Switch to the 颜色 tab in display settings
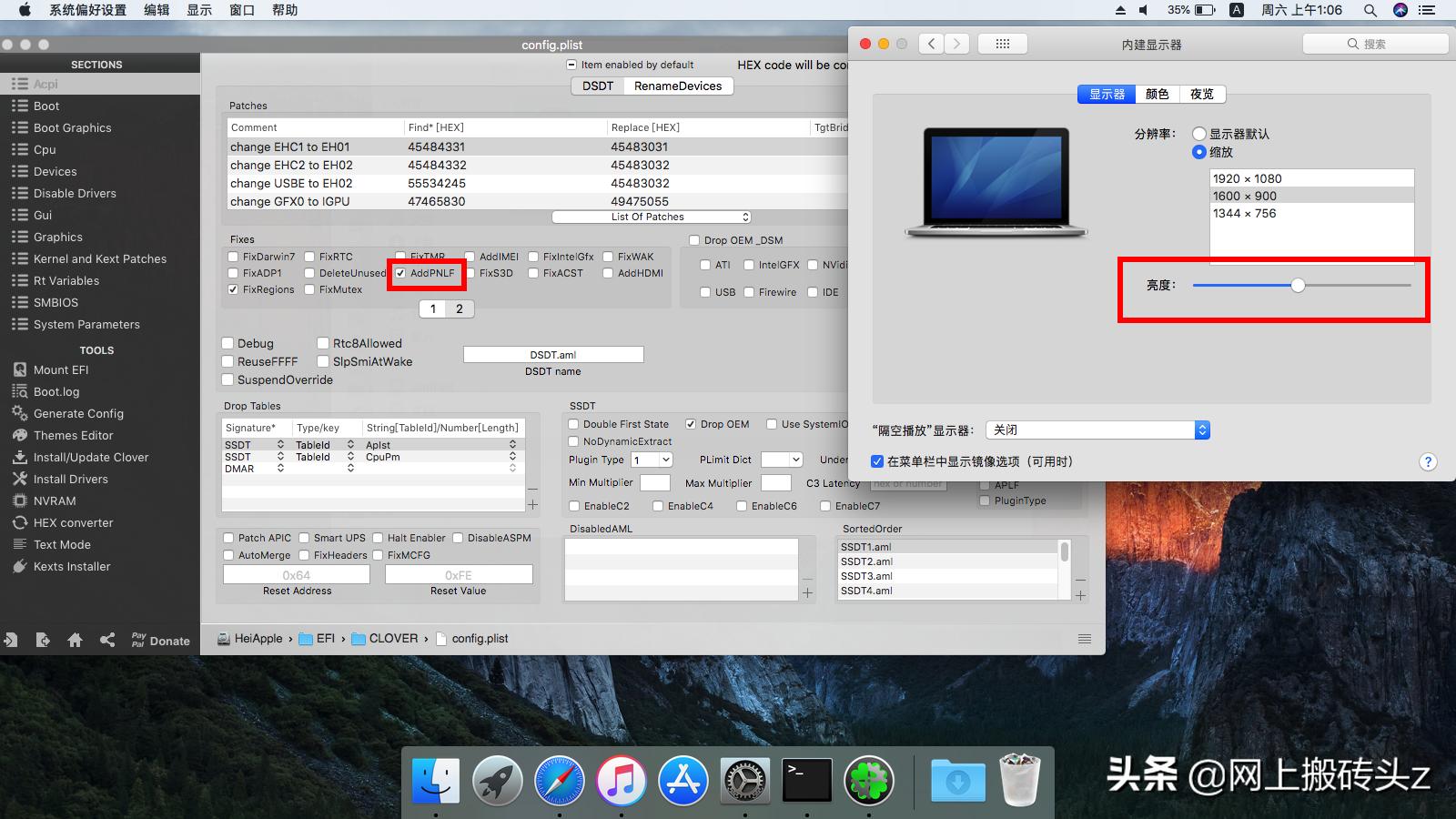Viewport: 1456px width, 819px height. (x=1157, y=94)
